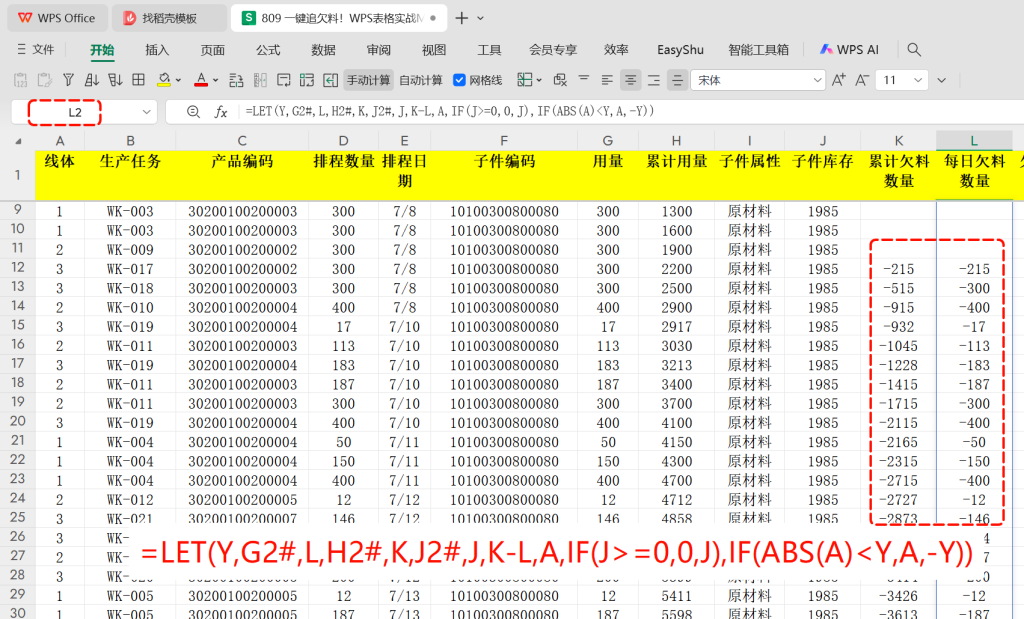Sort ascending with the A-to-Z icon
Screen dimensions: 1024x619
tap(91, 80)
